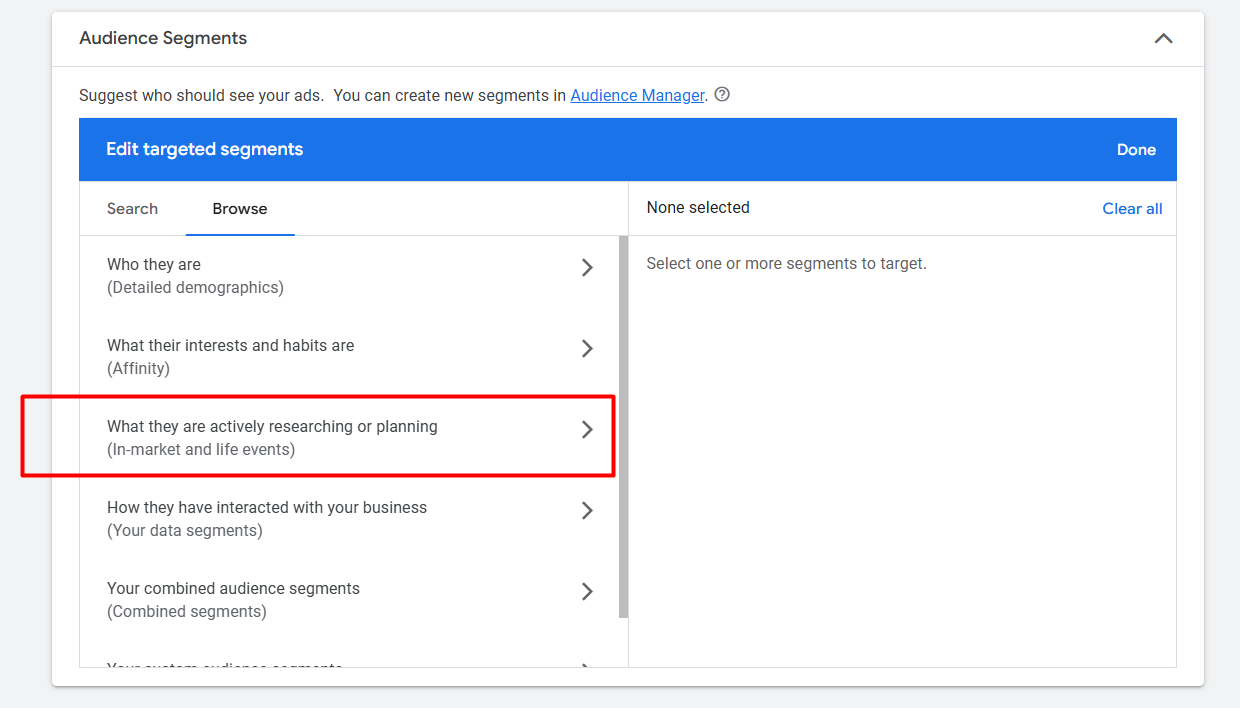The image size is (1240, 708).
Task: Open the Audience Manager link
Action: tap(637, 96)
